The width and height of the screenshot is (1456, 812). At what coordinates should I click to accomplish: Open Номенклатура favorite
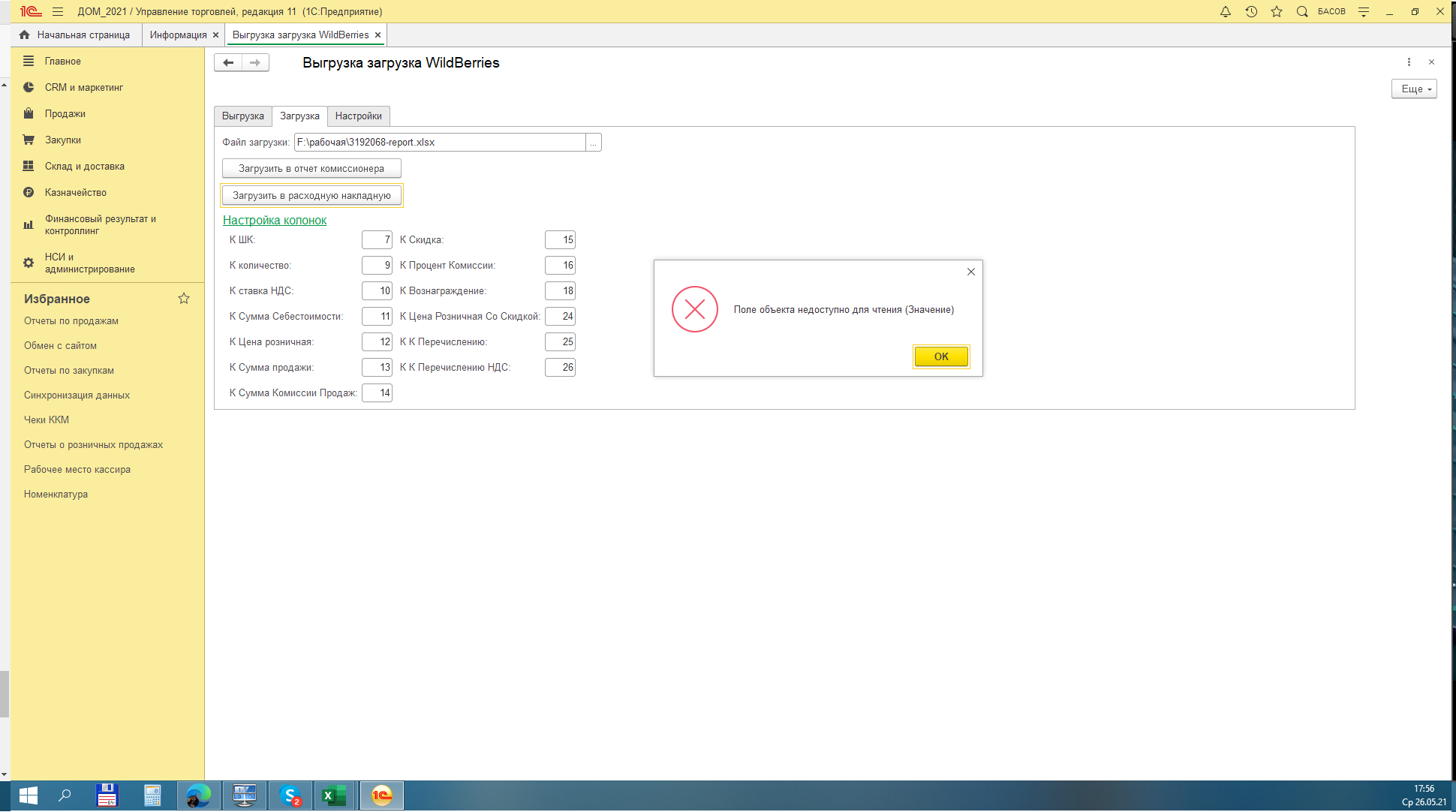tap(56, 495)
